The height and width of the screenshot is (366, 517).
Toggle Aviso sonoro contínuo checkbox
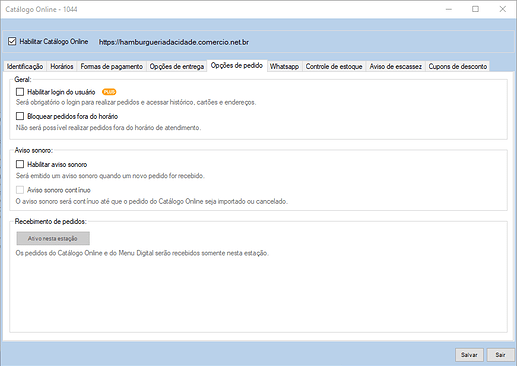pyautogui.click(x=20, y=190)
